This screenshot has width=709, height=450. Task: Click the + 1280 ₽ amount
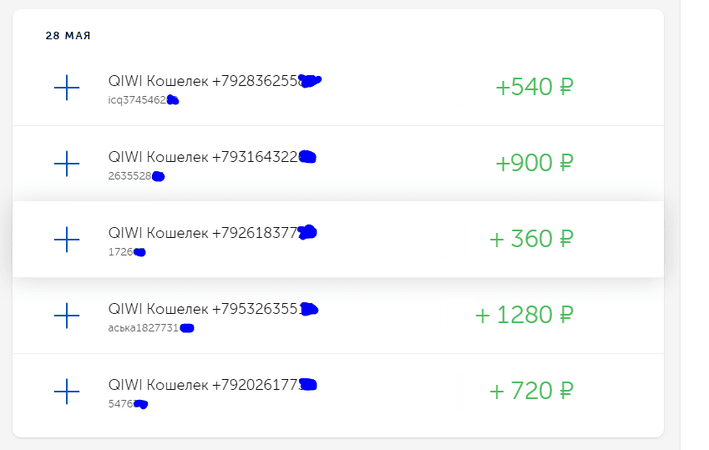click(x=524, y=315)
